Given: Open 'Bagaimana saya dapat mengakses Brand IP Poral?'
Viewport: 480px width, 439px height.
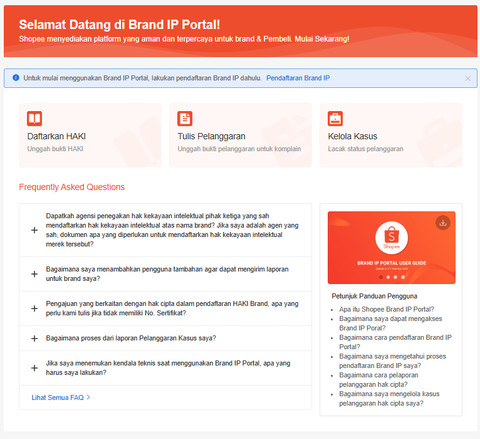Looking at the screenshot, I should [390, 323].
